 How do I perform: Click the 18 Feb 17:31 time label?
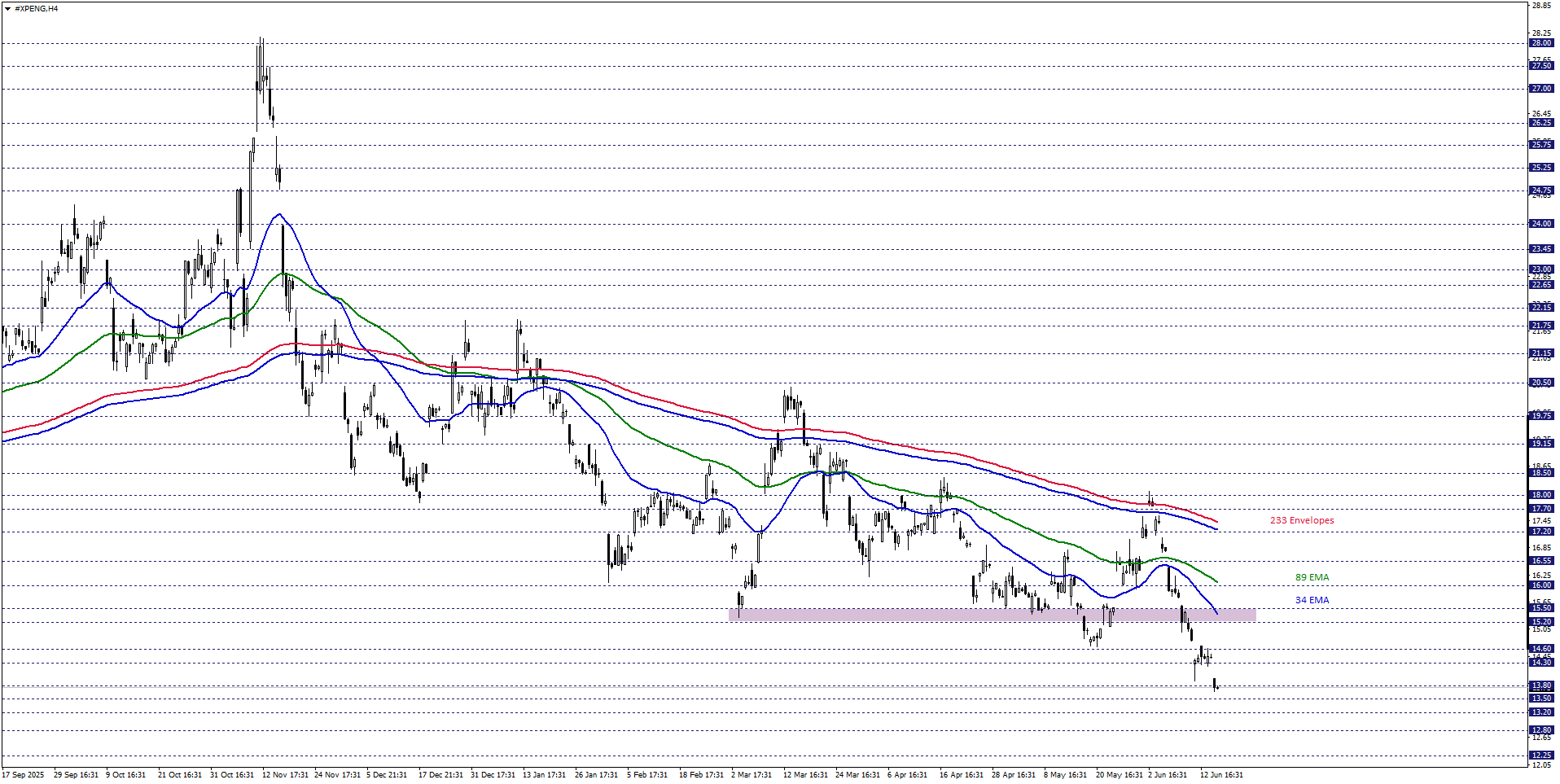coord(701,775)
